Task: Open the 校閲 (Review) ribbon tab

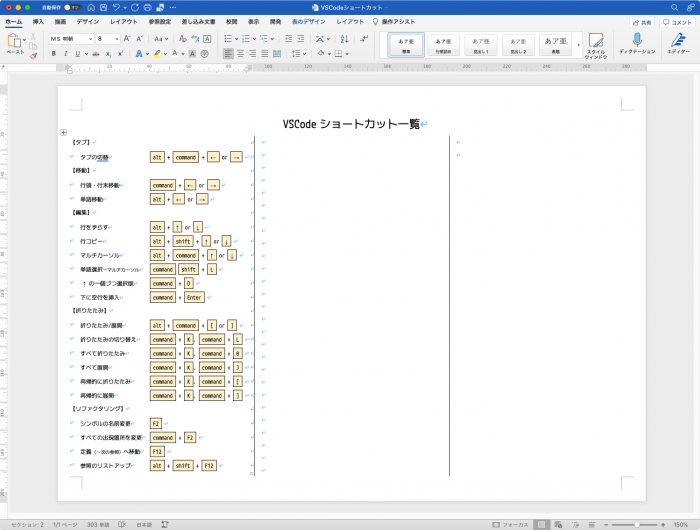Action: coord(232,20)
